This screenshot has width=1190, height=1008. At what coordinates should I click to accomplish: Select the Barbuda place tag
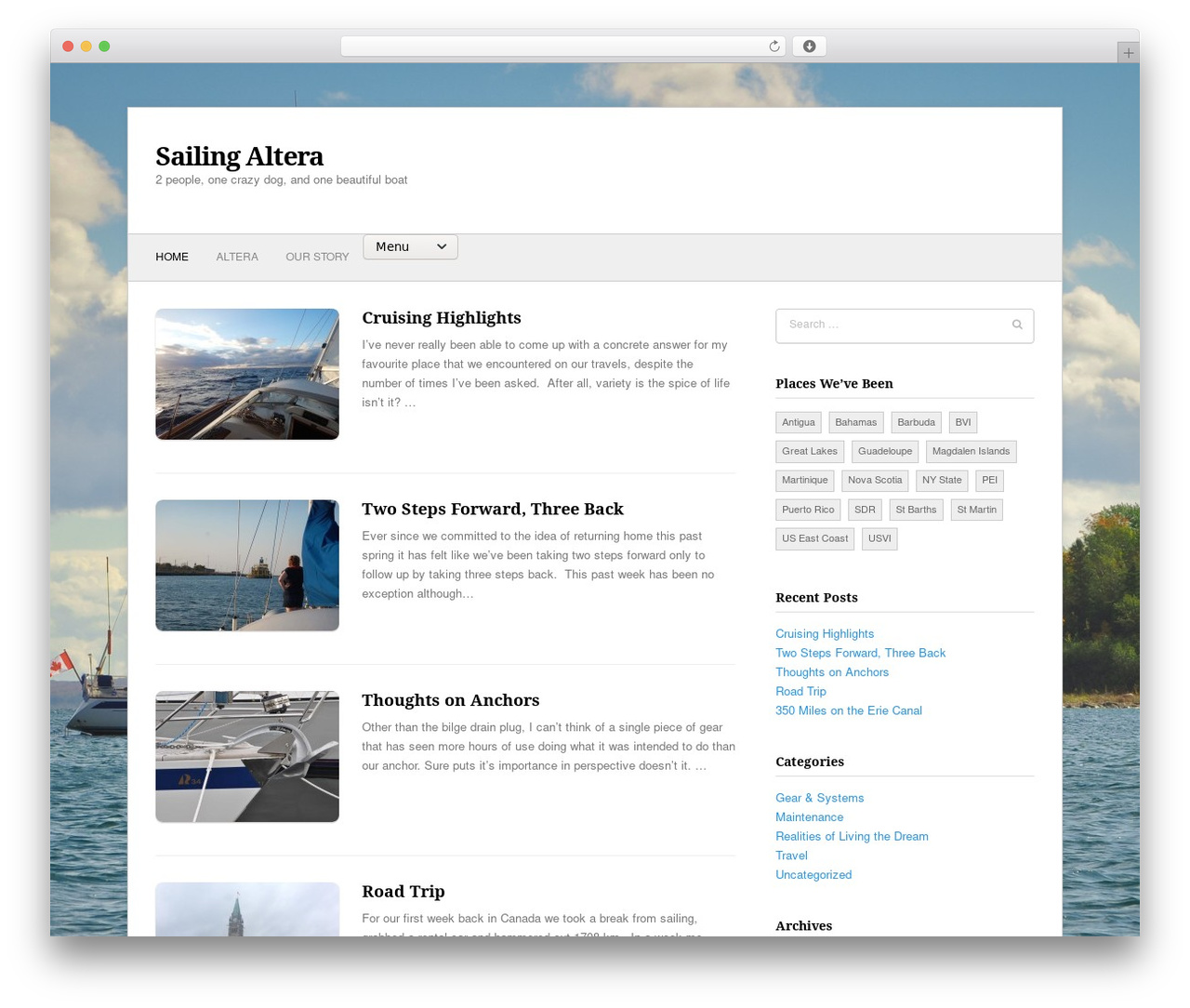click(x=917, y=422)
